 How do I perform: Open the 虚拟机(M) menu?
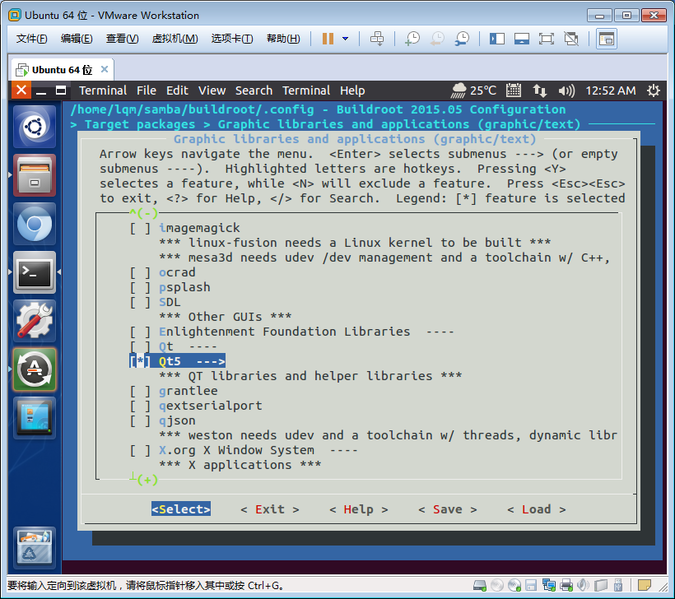pos(174,38)
